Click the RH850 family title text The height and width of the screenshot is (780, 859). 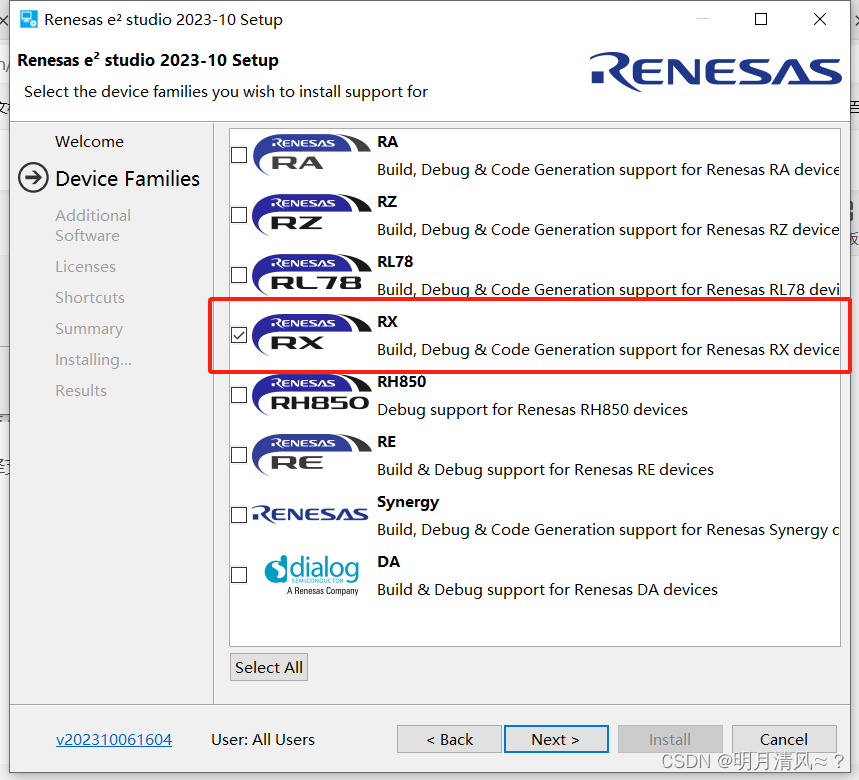click(x=402, y=382)
